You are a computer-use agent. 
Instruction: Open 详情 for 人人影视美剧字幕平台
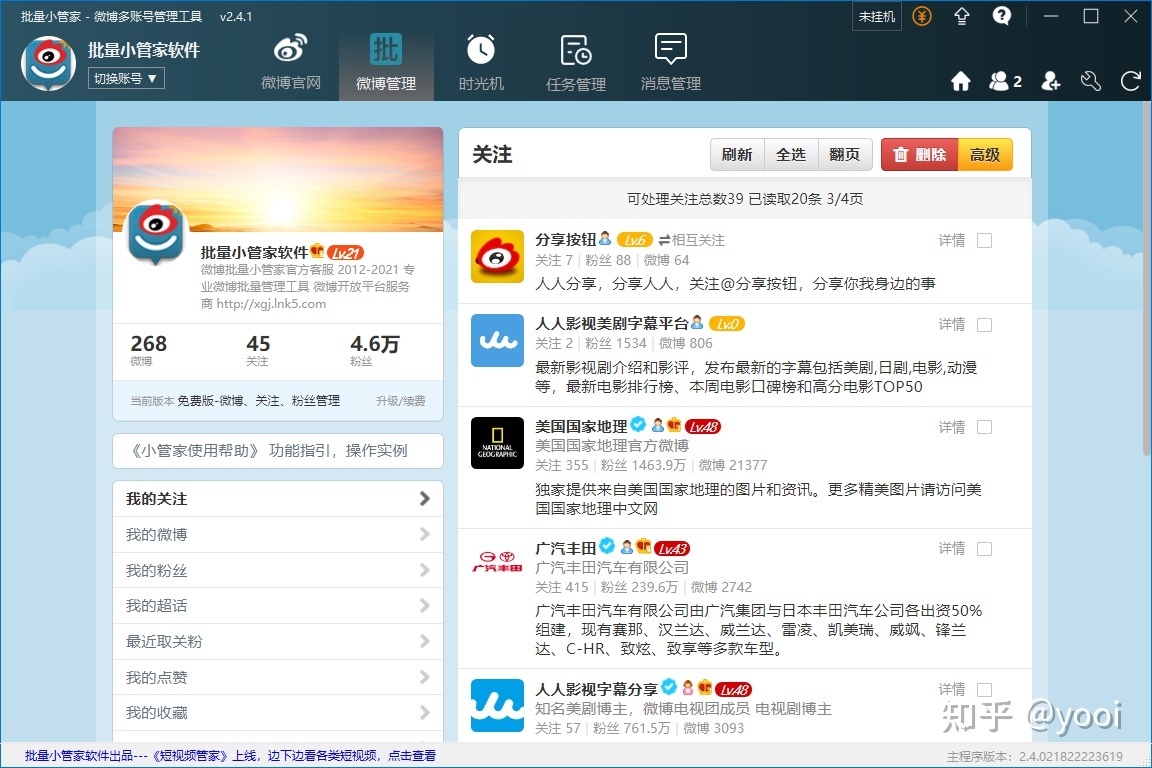click(x=952, y=324)
